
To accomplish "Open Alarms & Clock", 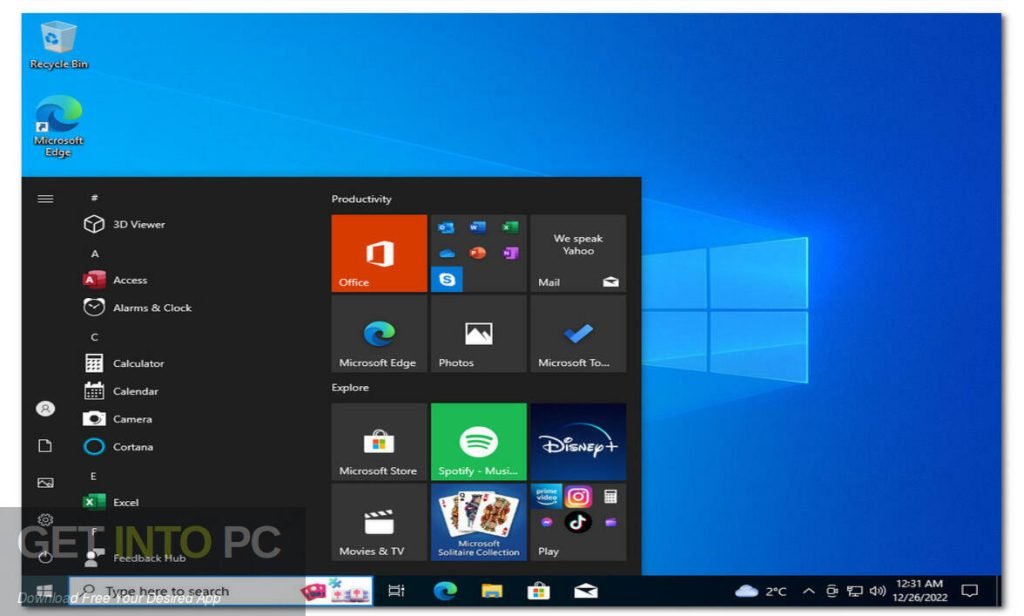I will pyautogui.click(x=152, y=308).
